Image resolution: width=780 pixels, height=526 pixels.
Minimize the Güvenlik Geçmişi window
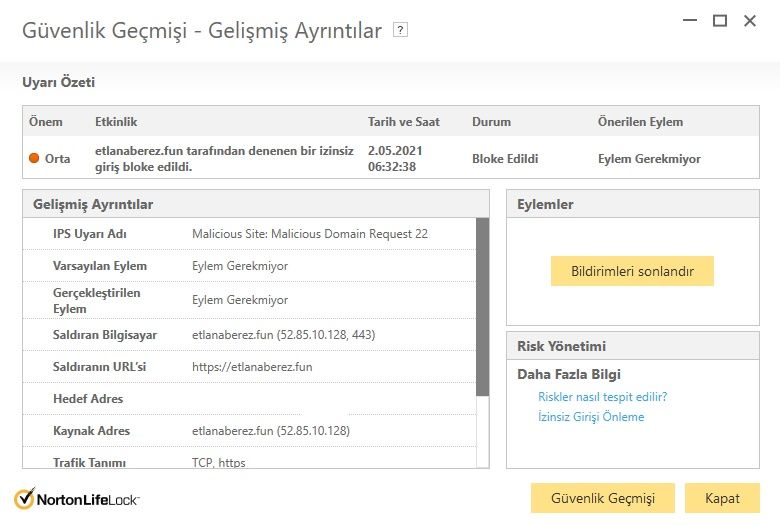689,20
